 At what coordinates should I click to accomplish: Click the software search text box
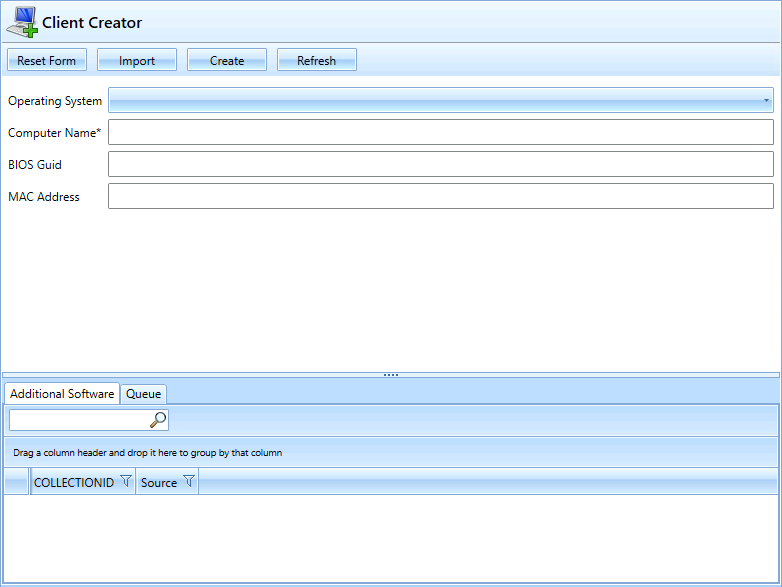(78, 420)
